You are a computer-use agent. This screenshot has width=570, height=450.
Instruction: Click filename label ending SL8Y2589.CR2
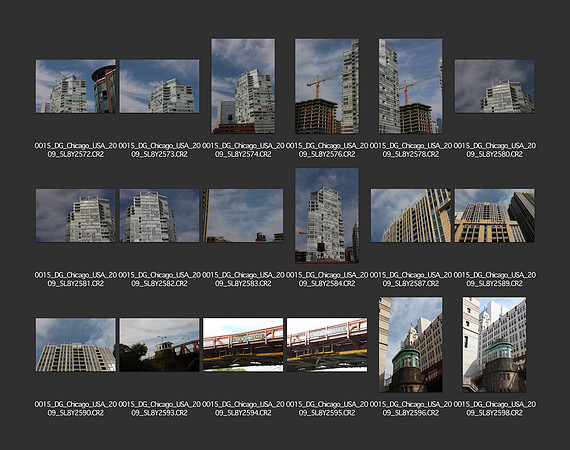tap(494, 279)
